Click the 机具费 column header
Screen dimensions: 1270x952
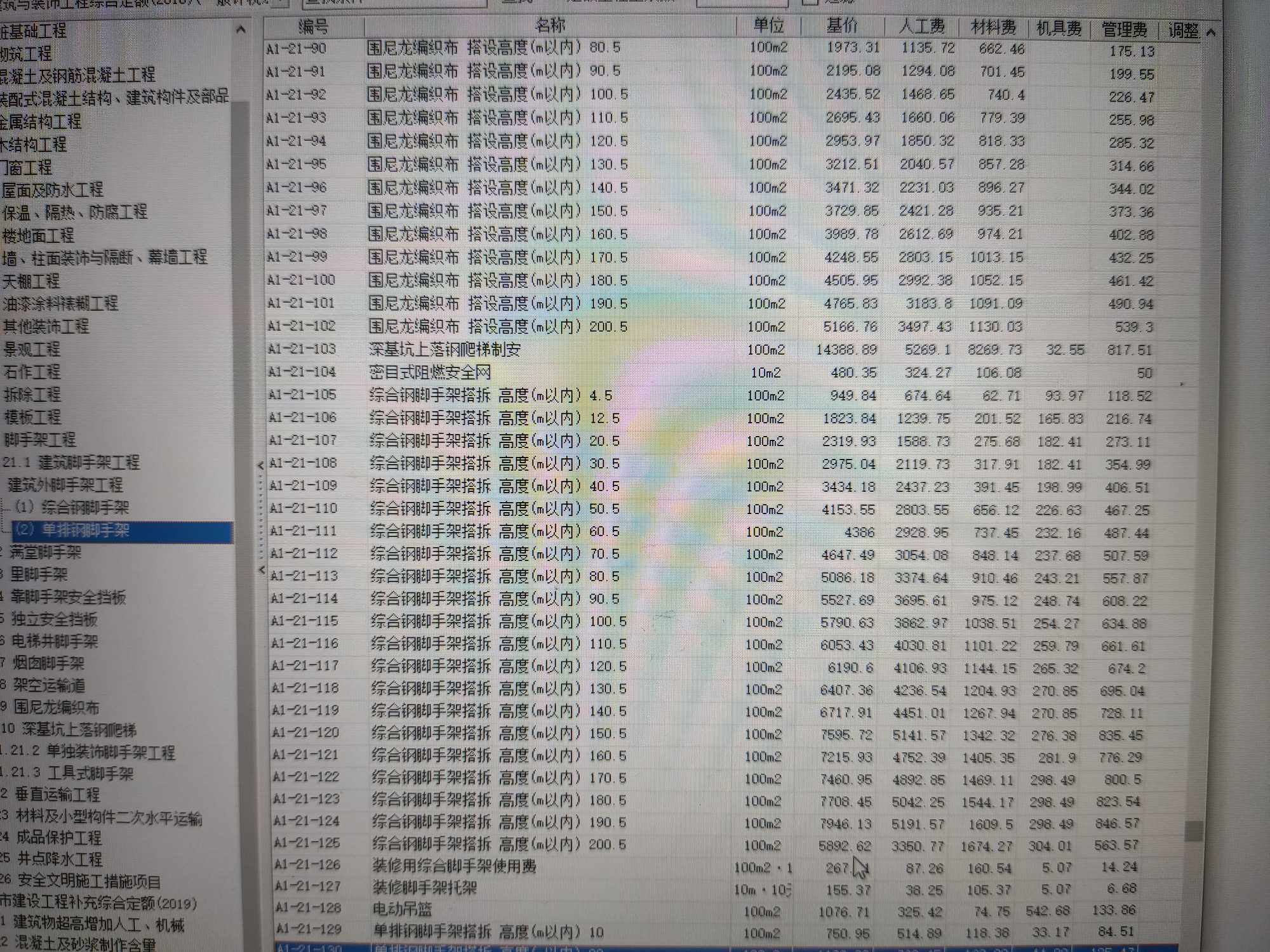click(1059, 29)
